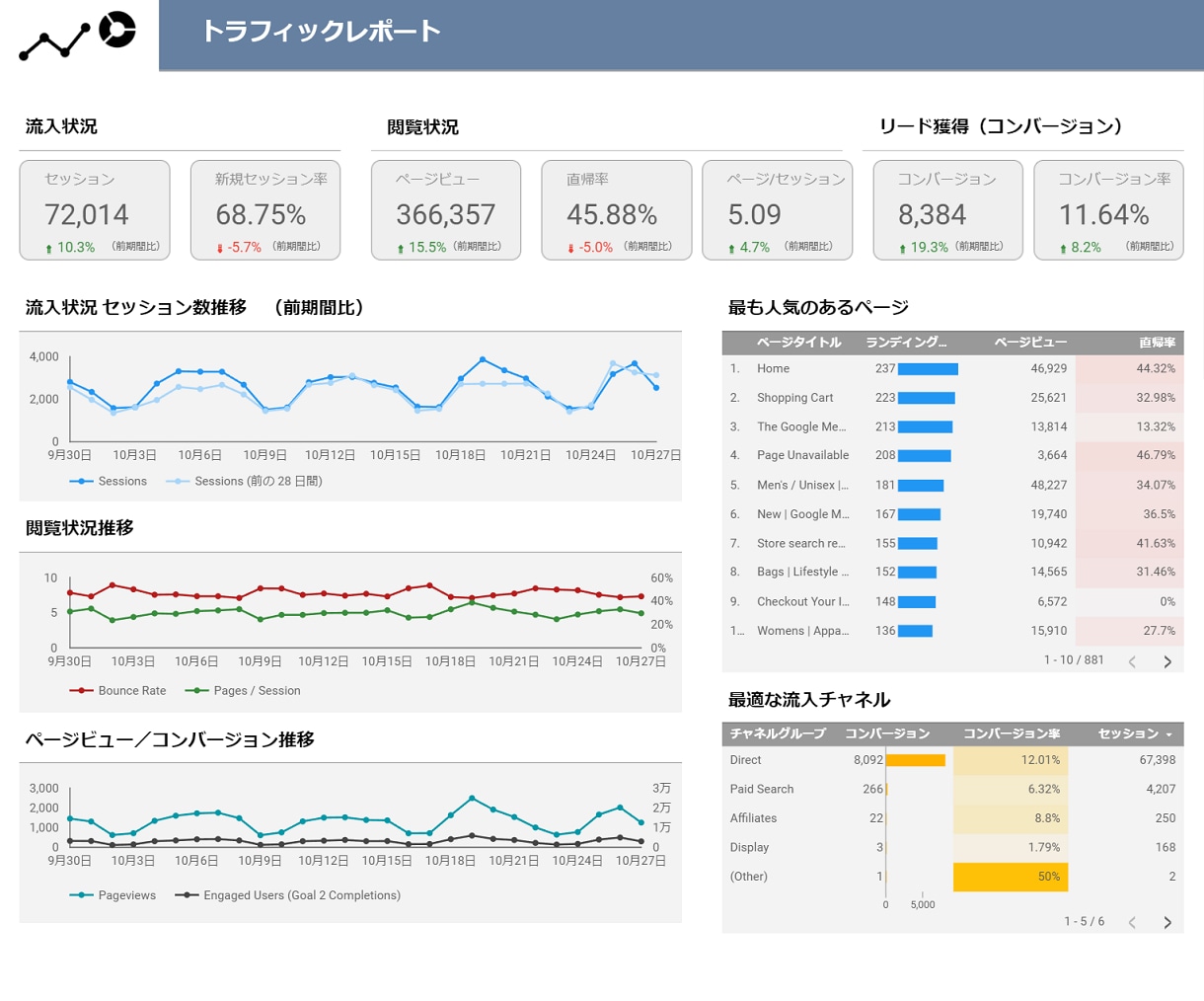The width and height of the screenshot is (1204, 1001).
Task: Select the Direct channel row
Action: tap(952, 760)
